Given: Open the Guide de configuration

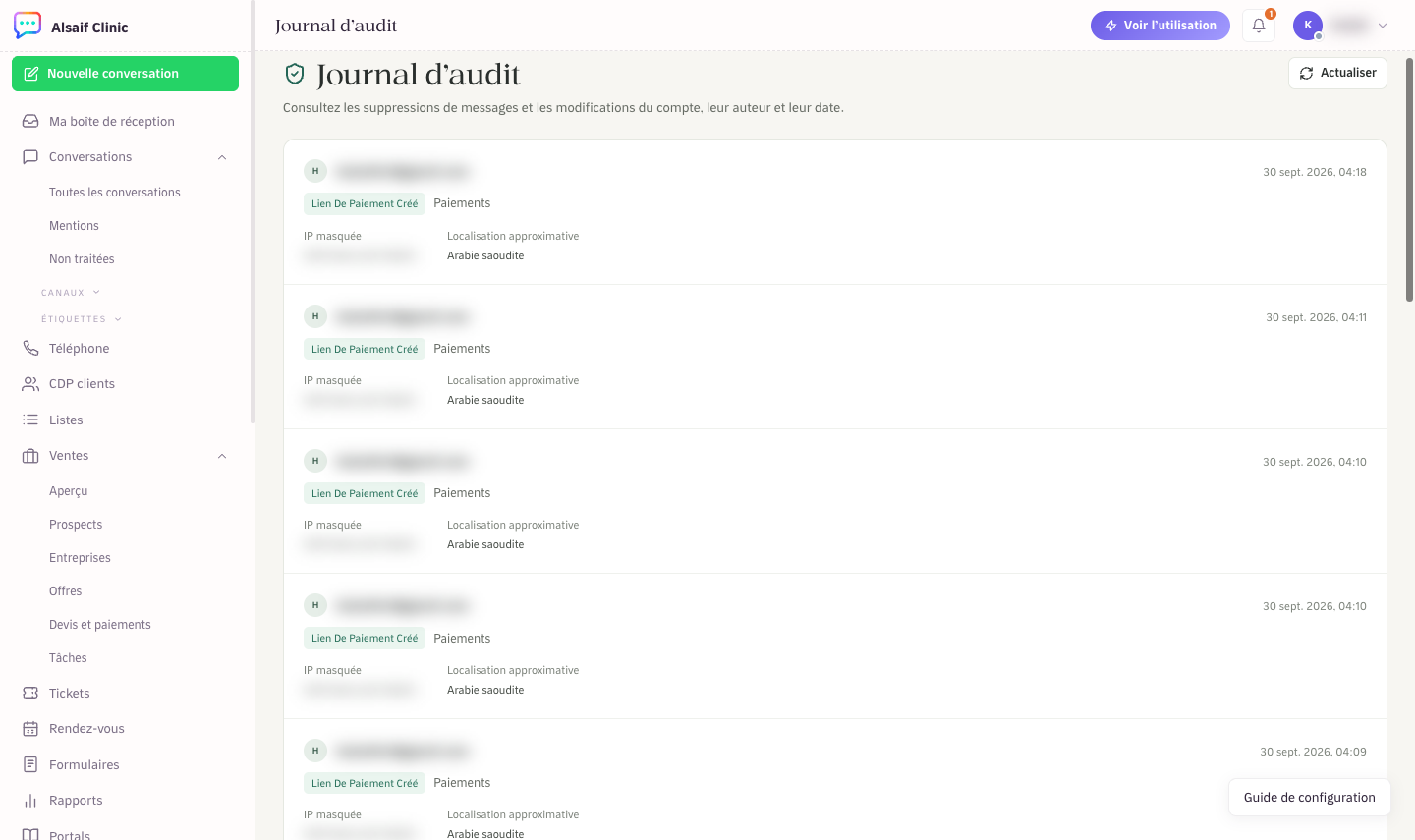Looking at the screenshot, I should pyautogui.click(x=1310, y=798).
